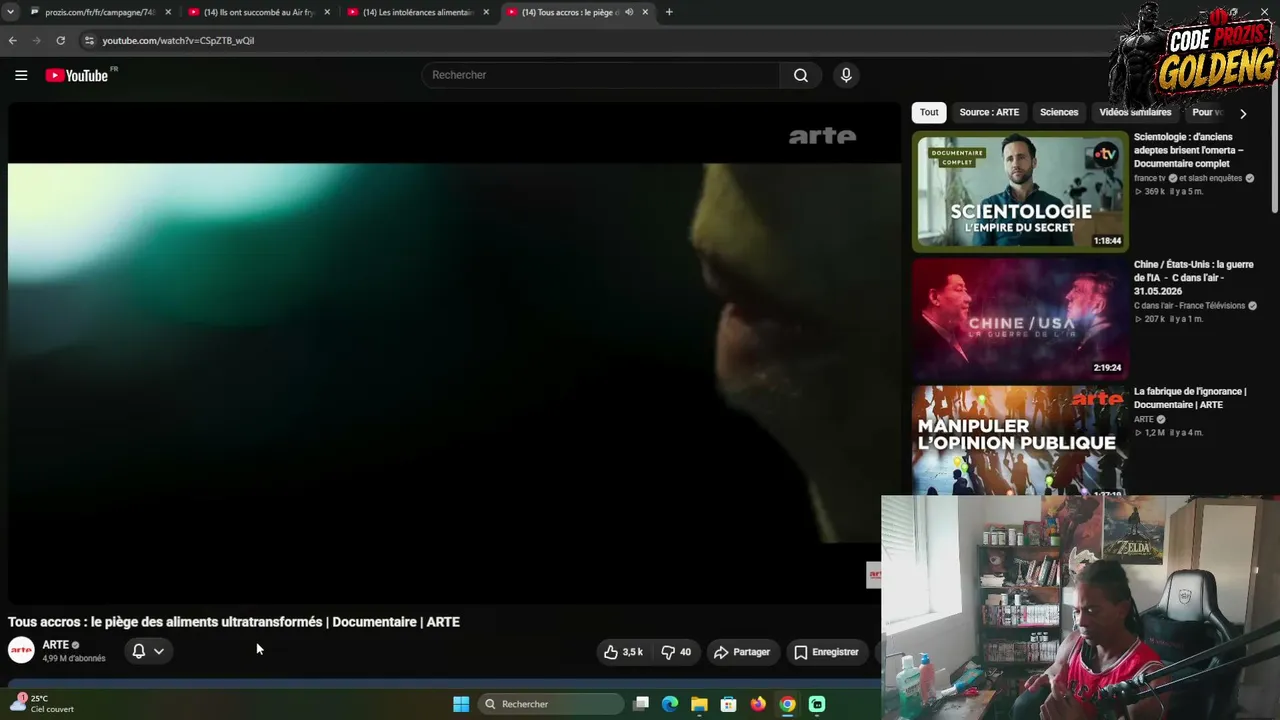Select the 'Vidéos similaires' filter chip
This screenshot has height=720, width=1280.
pyautogui.click(x=1135, y=113)
